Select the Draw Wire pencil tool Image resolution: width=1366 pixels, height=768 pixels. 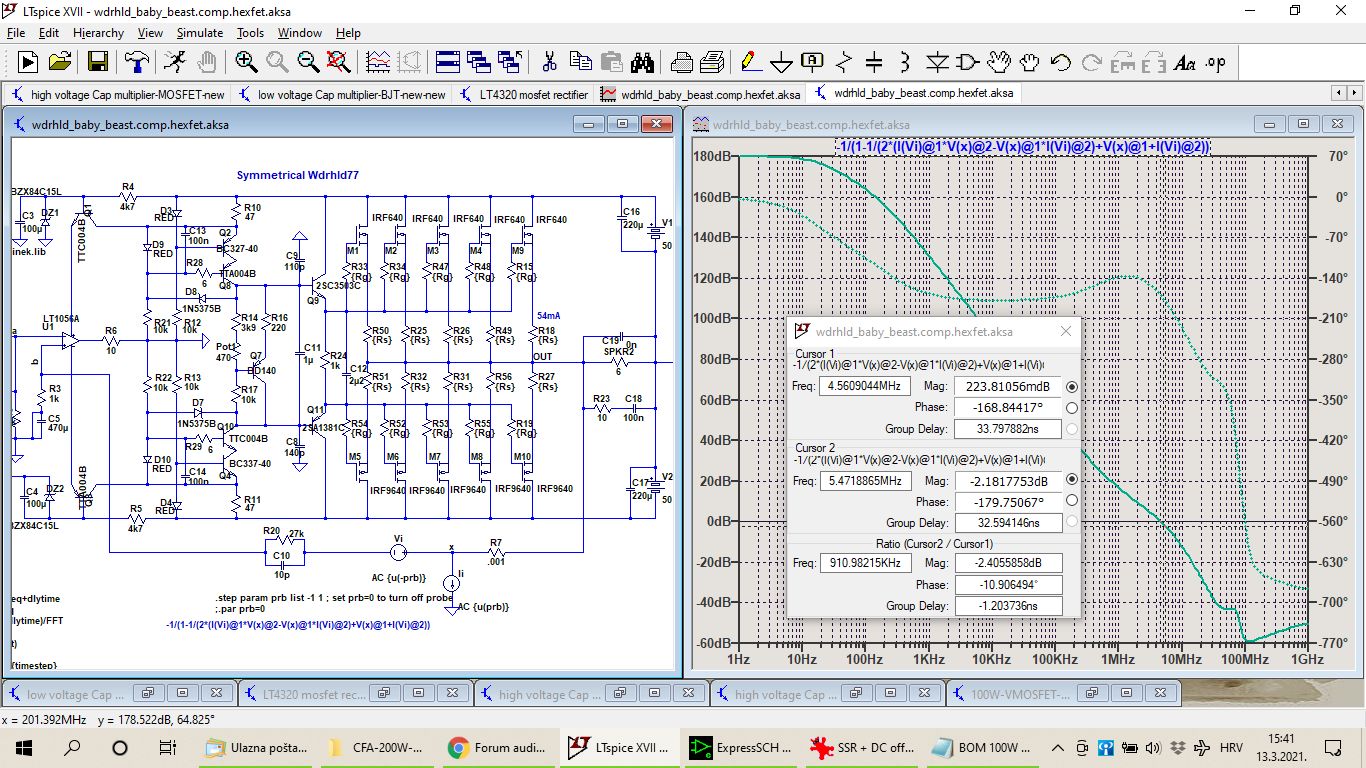750,62
